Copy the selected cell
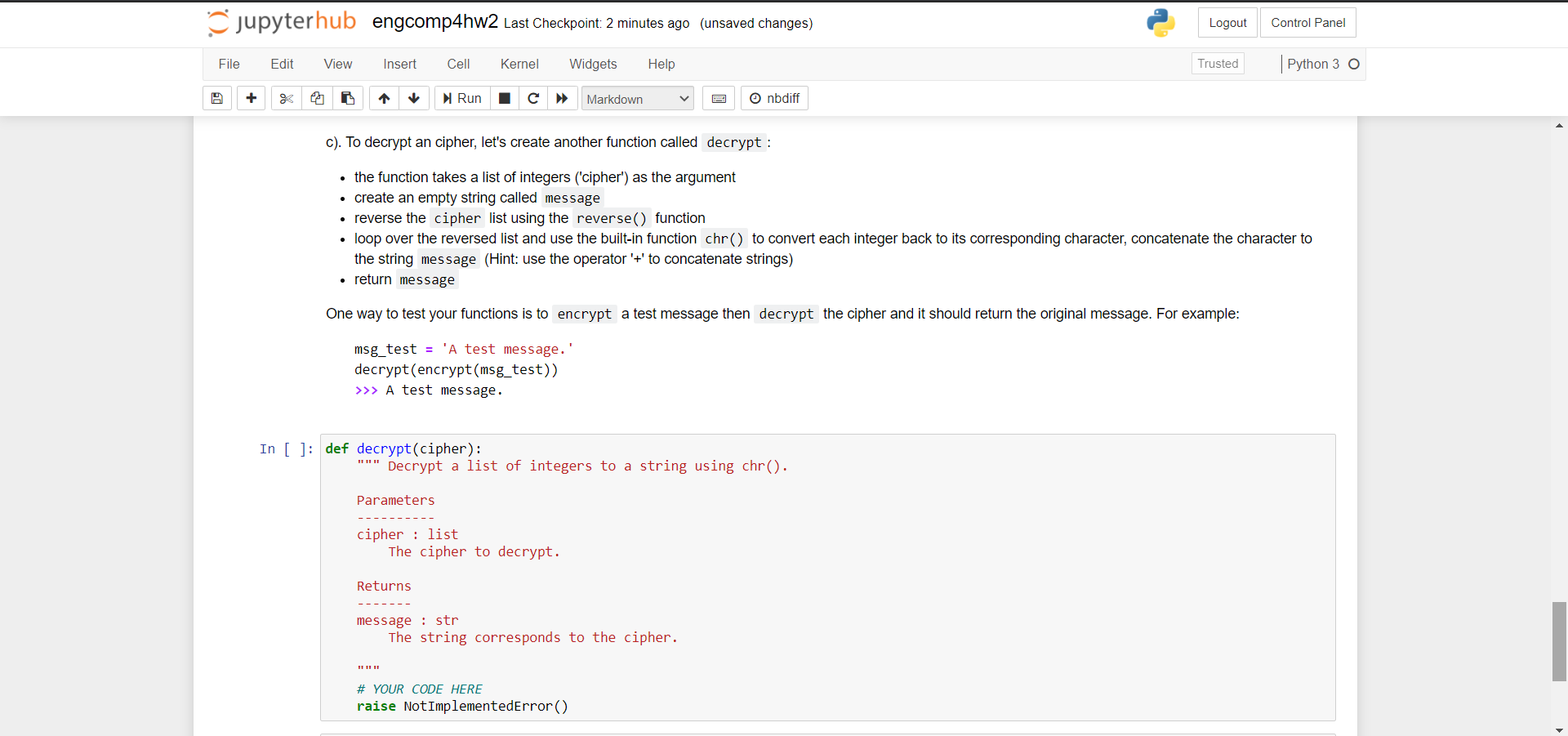Viewport: 1568px width, 736px height. pos(317,98)
